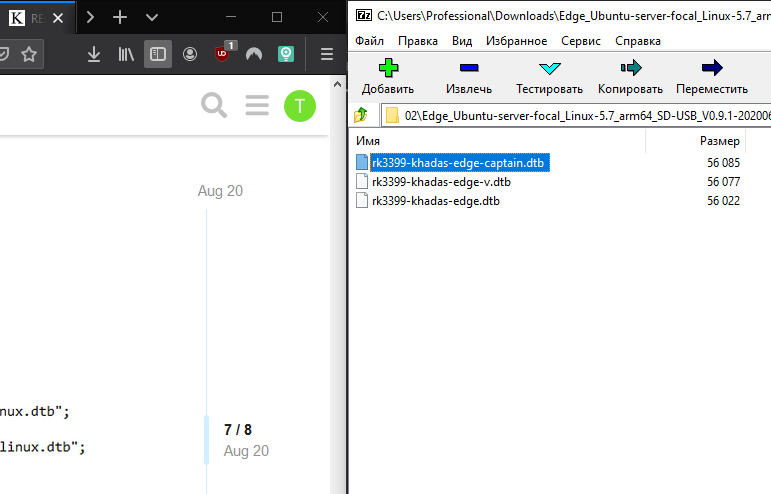Maximize the Firefox window
This screenshot has width=771, height=494.
coord(277,17)
